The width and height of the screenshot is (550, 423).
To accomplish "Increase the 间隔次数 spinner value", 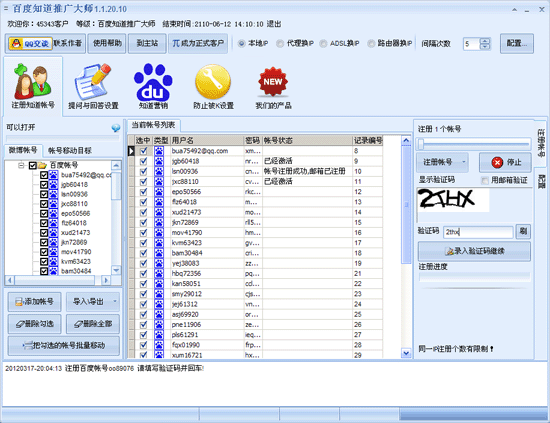I will point(485,41).
